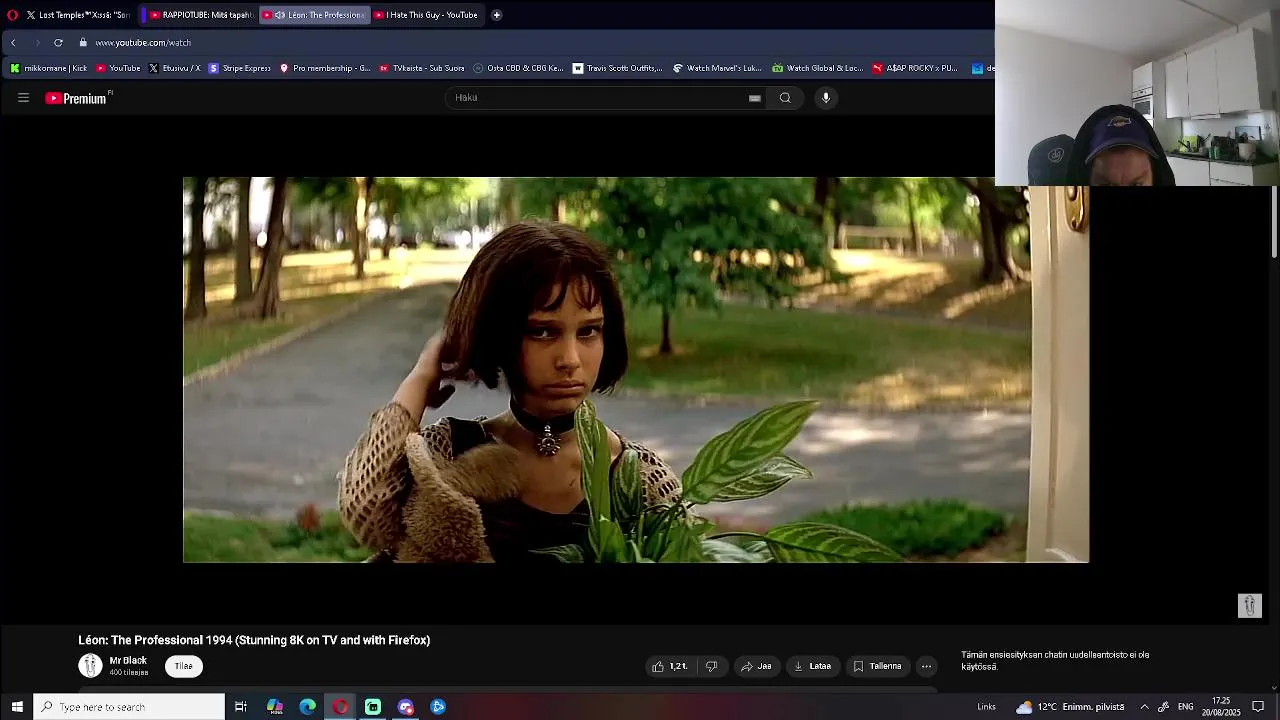Image resolution: width=1280 pixels, height=720 pixels.
Task: Show hidden system tray icons
Action: 1144,707
